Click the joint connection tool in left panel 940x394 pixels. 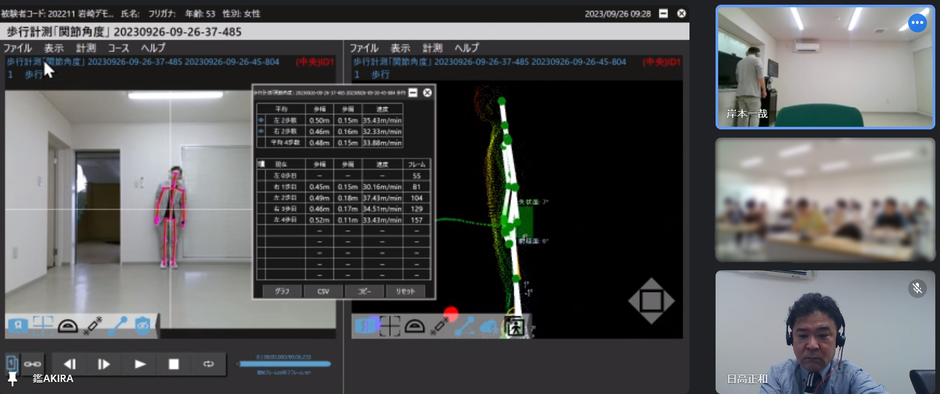point(118,325)
